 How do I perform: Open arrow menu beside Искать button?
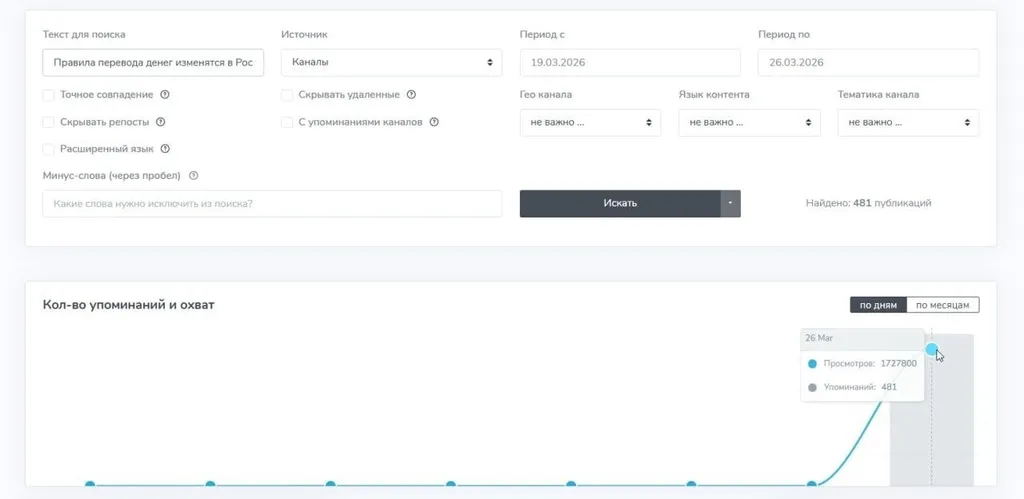coord(730,203)
